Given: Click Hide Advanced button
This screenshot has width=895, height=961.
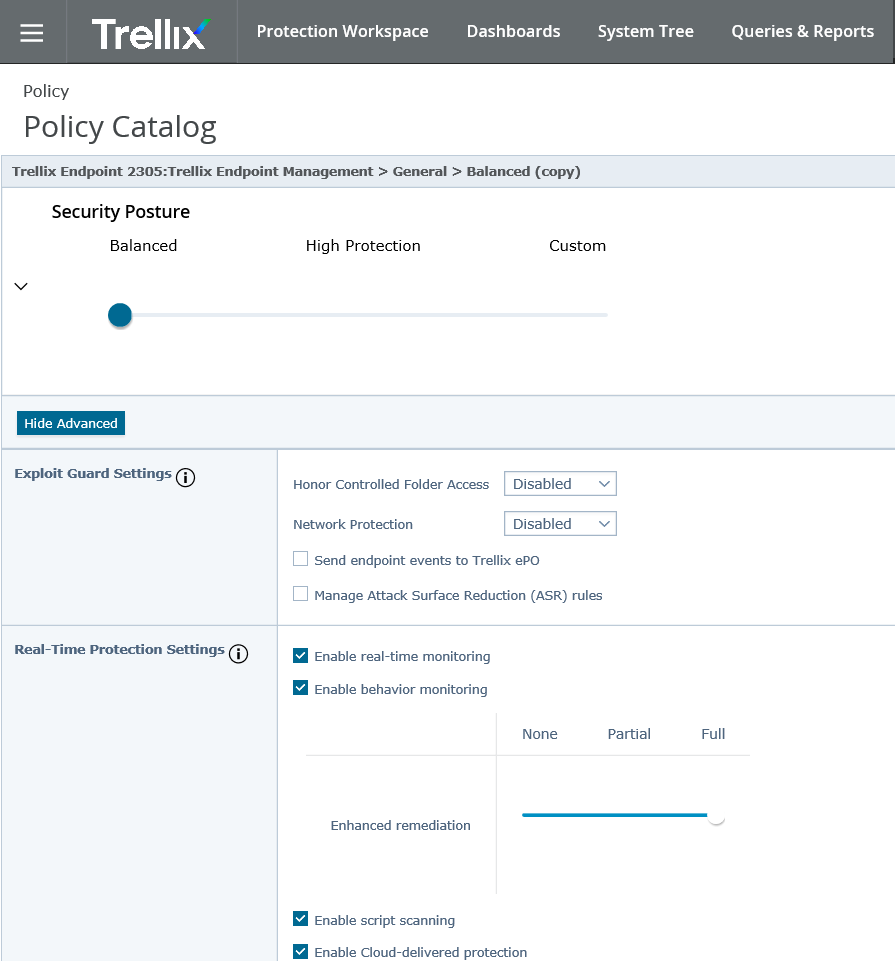Looking at the screenshot, I should coord(70,423).
